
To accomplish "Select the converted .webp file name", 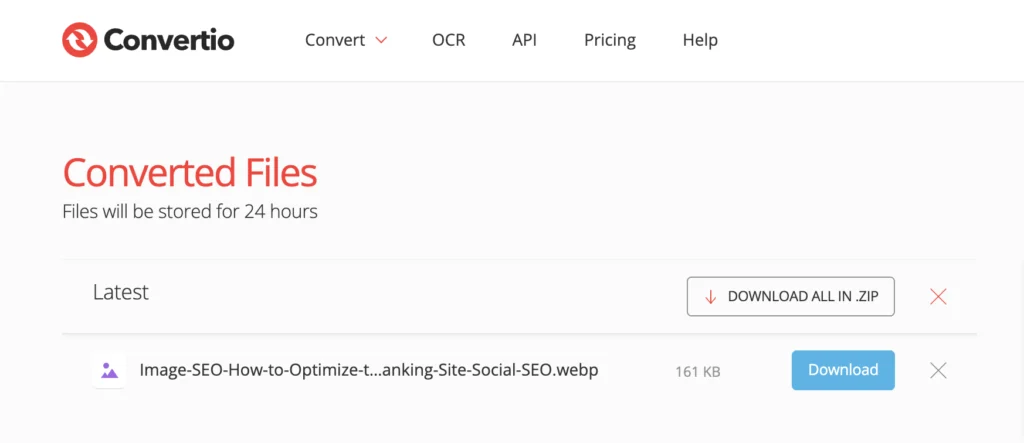I will (368, 370).
